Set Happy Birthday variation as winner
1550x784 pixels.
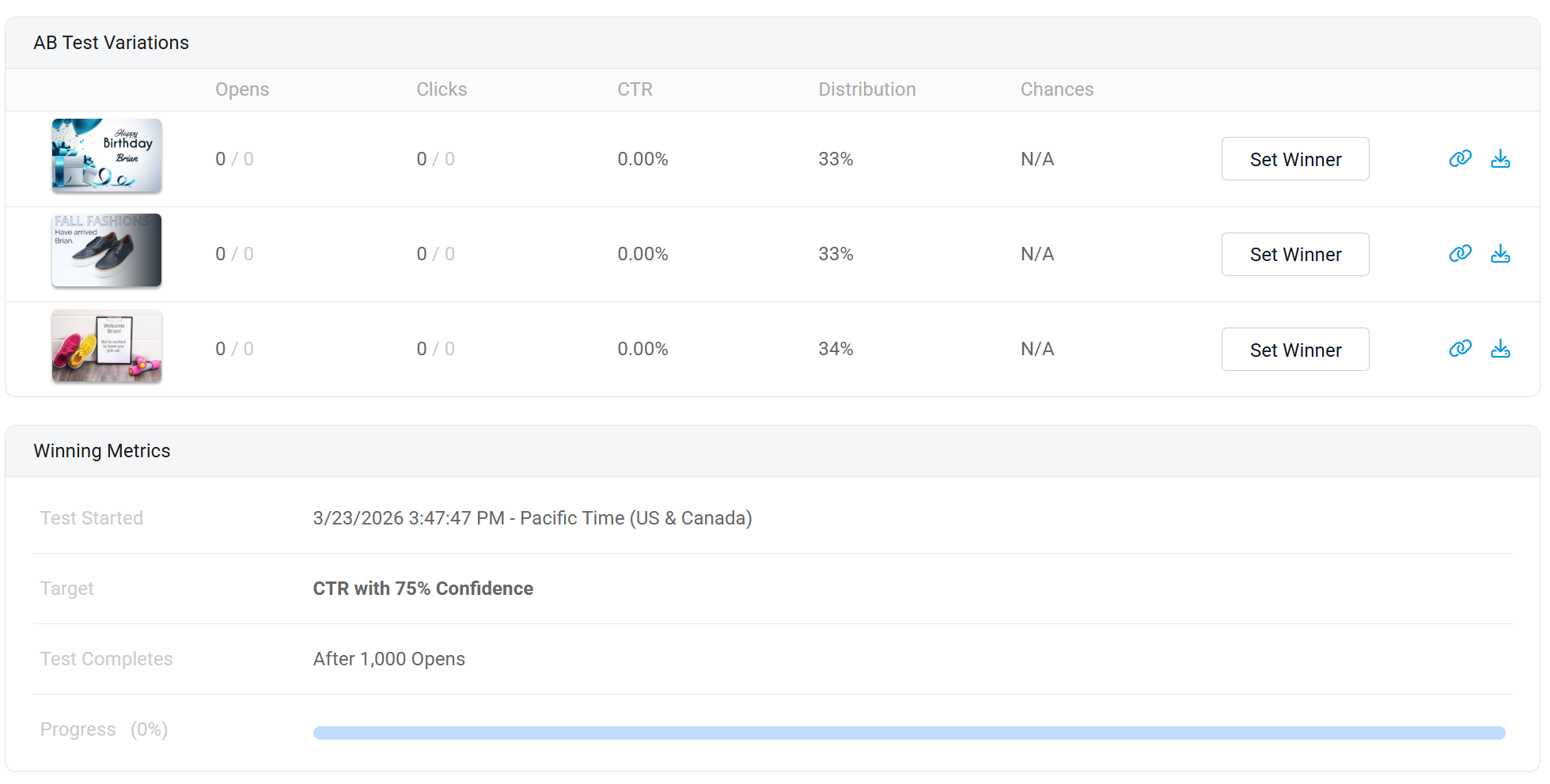1294,159
